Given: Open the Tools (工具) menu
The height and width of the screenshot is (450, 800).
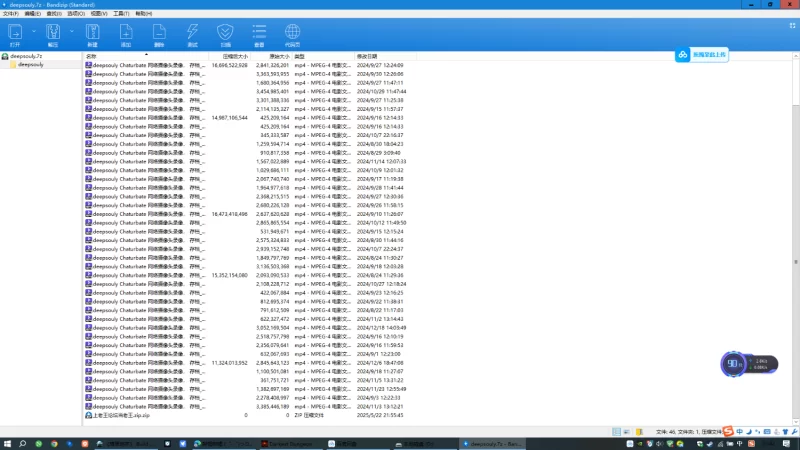Looking at the screenshot, I should click(x=121, y=14).
